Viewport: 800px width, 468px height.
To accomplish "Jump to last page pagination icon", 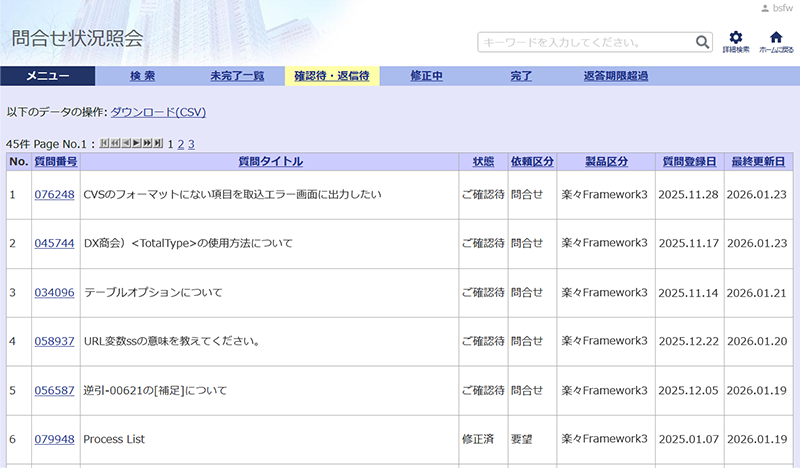I will (158, 144).
